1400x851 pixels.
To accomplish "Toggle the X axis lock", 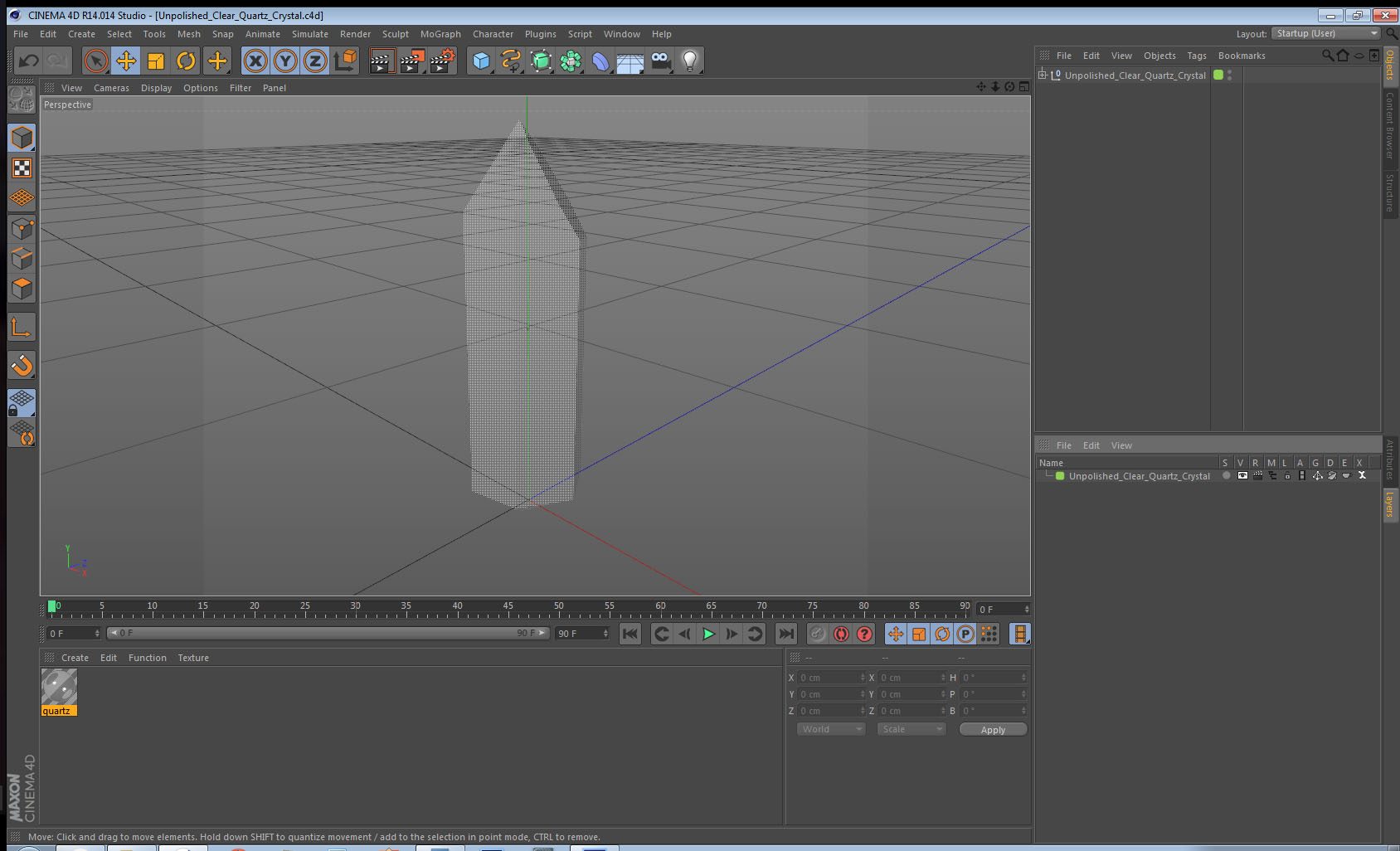I will point(255,61).
